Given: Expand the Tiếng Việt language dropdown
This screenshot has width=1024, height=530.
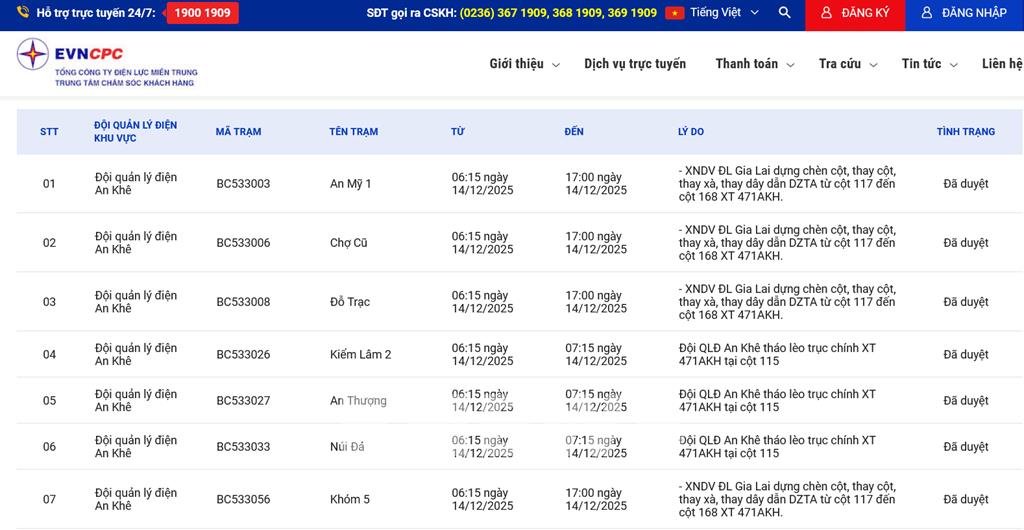Looking at the screenshot, I should (x=754, y=13).
